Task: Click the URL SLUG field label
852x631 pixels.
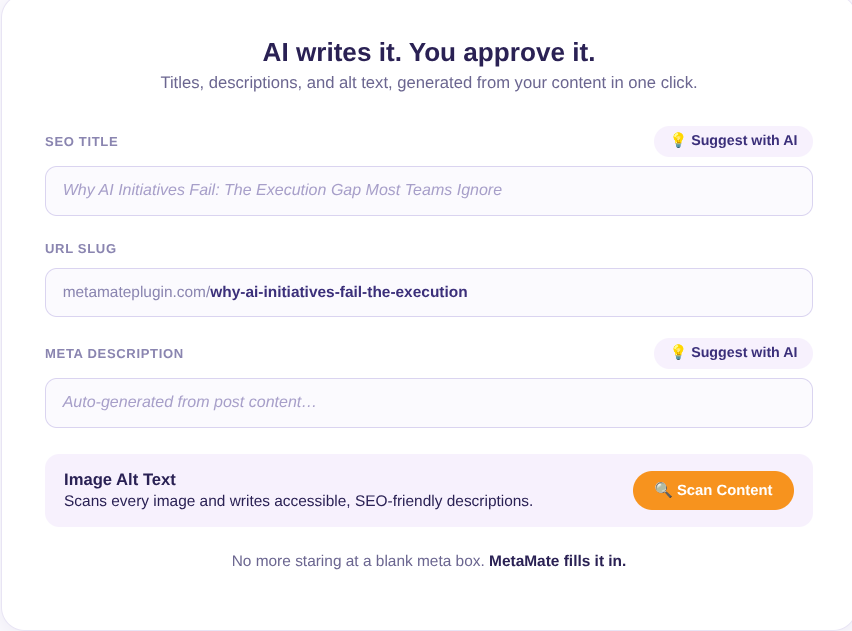Action: [80, 248]
